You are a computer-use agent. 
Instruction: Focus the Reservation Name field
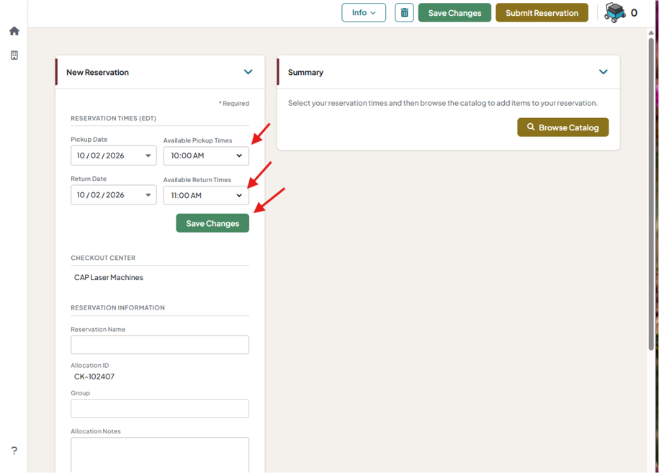pyautogui.click(x=160, y=344)
